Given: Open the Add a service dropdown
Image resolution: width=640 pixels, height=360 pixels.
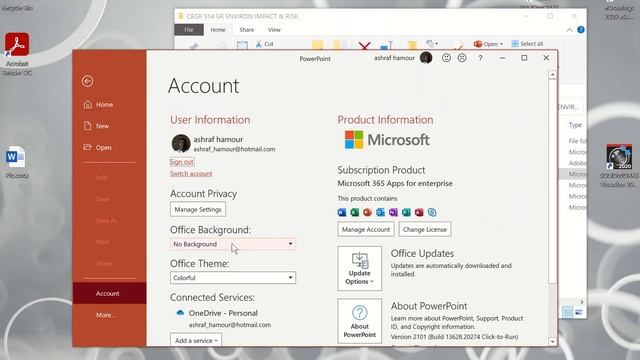Looking at the screenshot, I should [196, 340].
